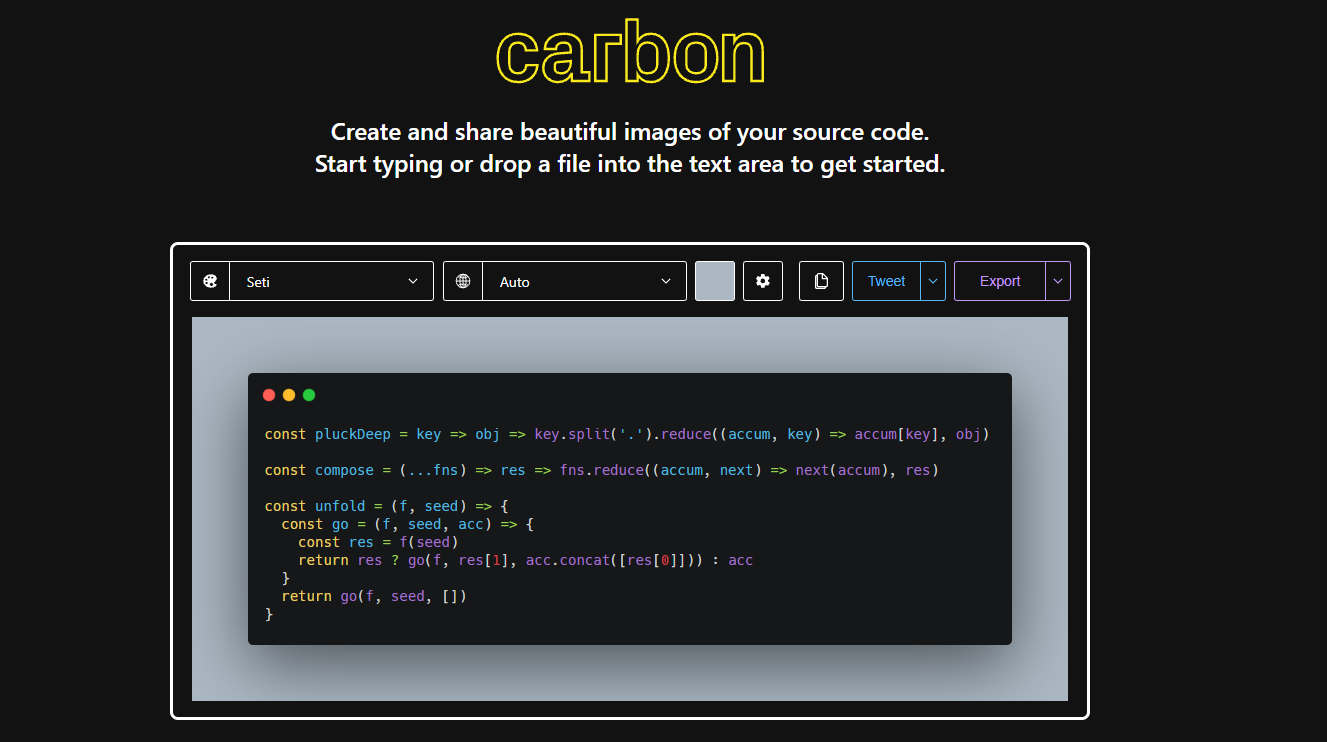Click the 'Start typing or drop a file' text
This screenshot has height=742, width=1327.
click(630, 164)
